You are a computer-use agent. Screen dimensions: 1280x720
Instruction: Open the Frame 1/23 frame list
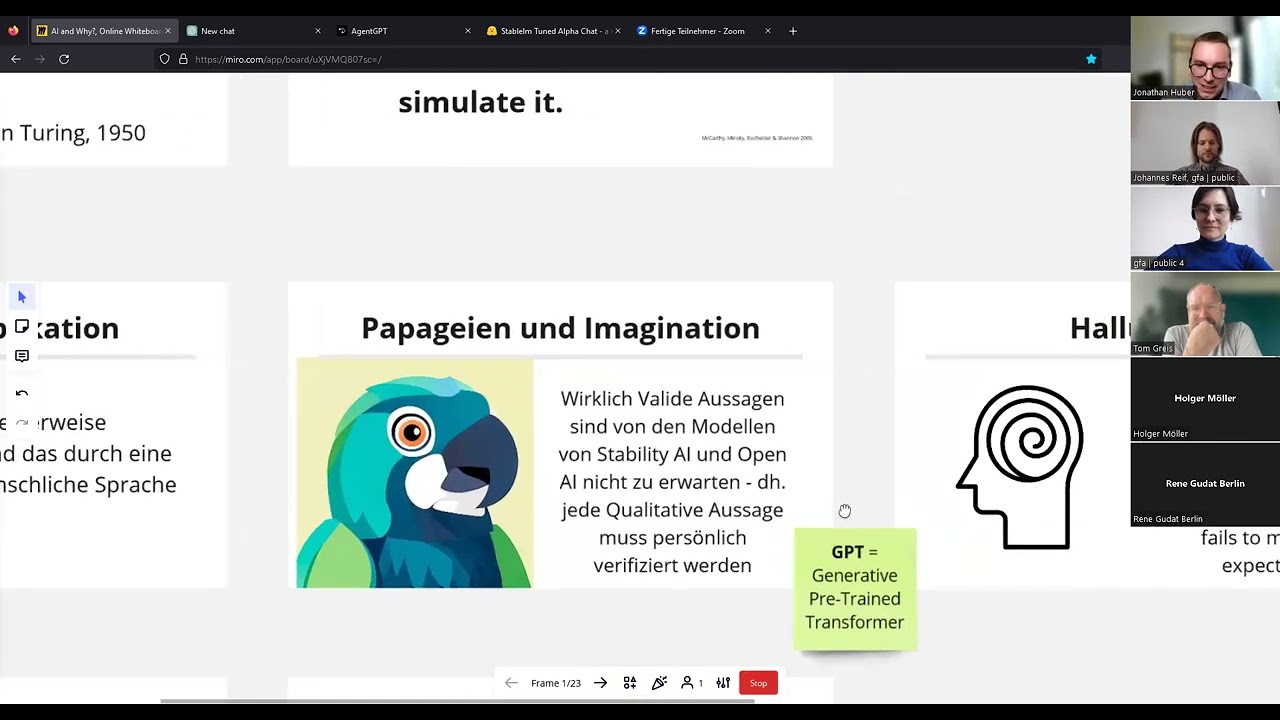(556, 683)
